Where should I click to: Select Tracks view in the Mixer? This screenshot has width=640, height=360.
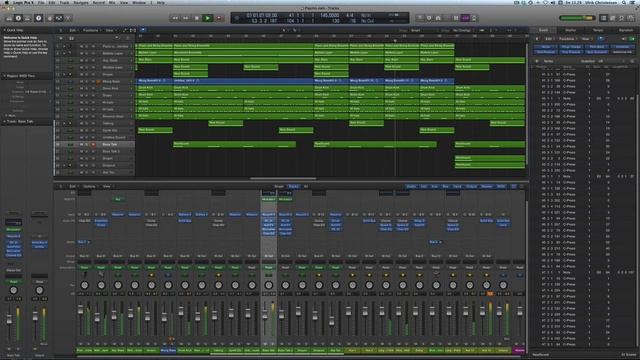coord(293,187)
